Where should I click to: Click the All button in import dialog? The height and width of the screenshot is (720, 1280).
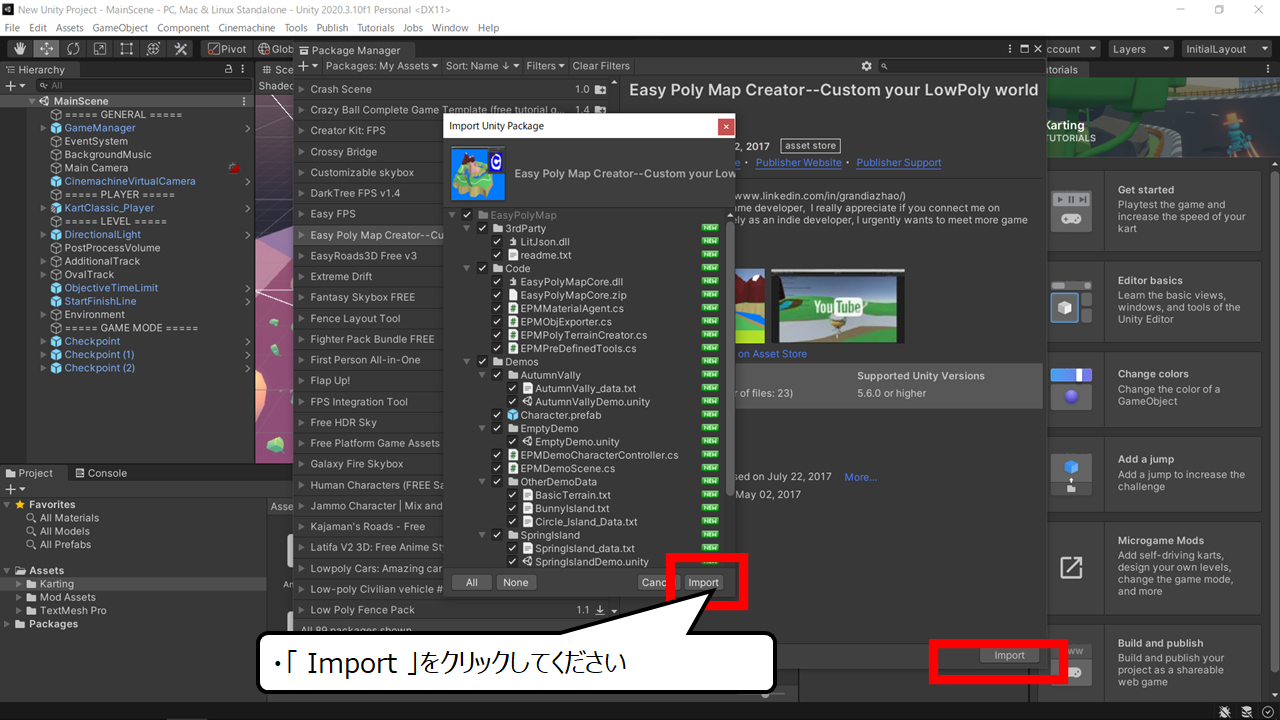click(471, 582)
